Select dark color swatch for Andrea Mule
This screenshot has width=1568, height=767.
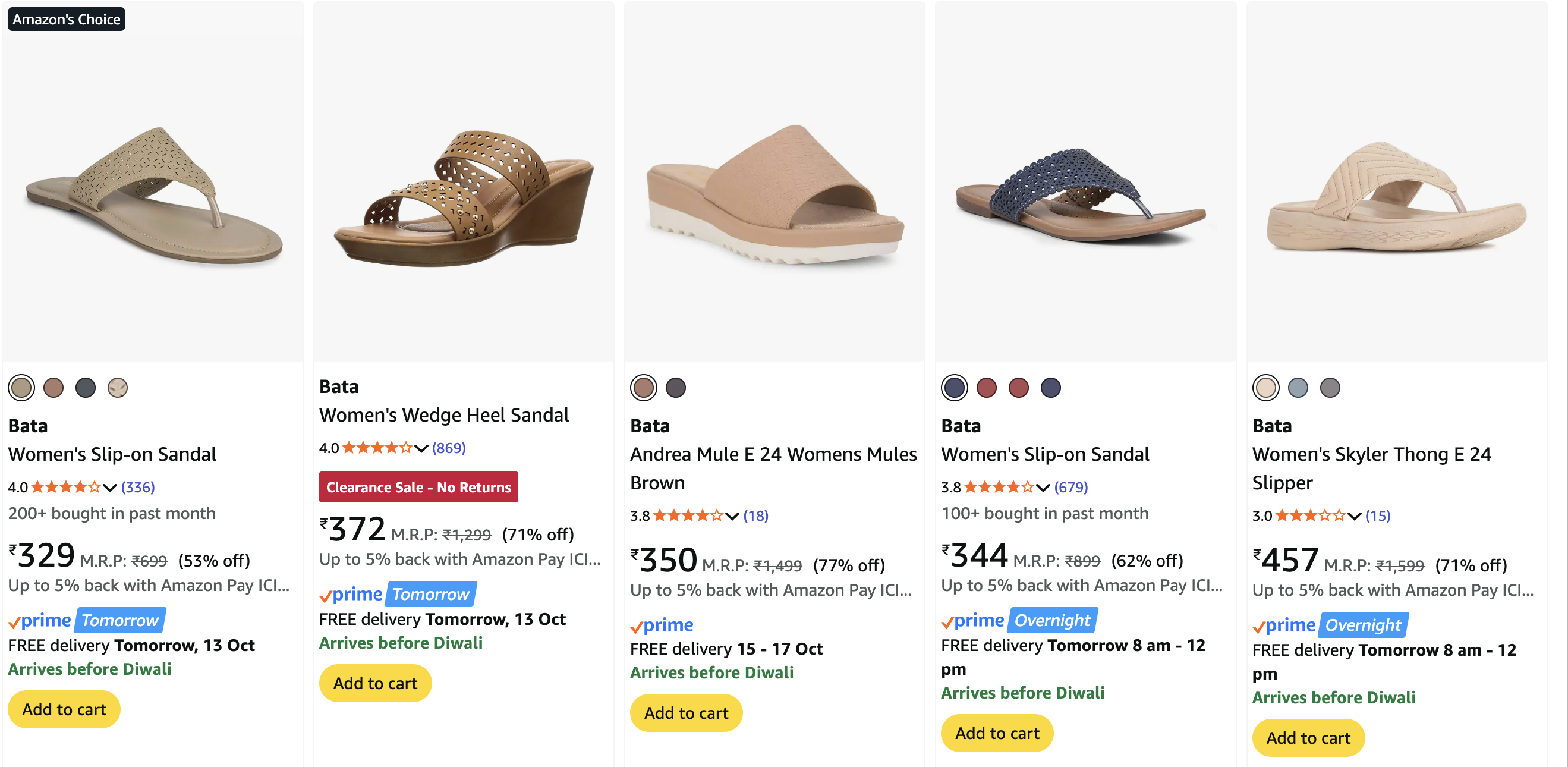click(x=676, y=388)
